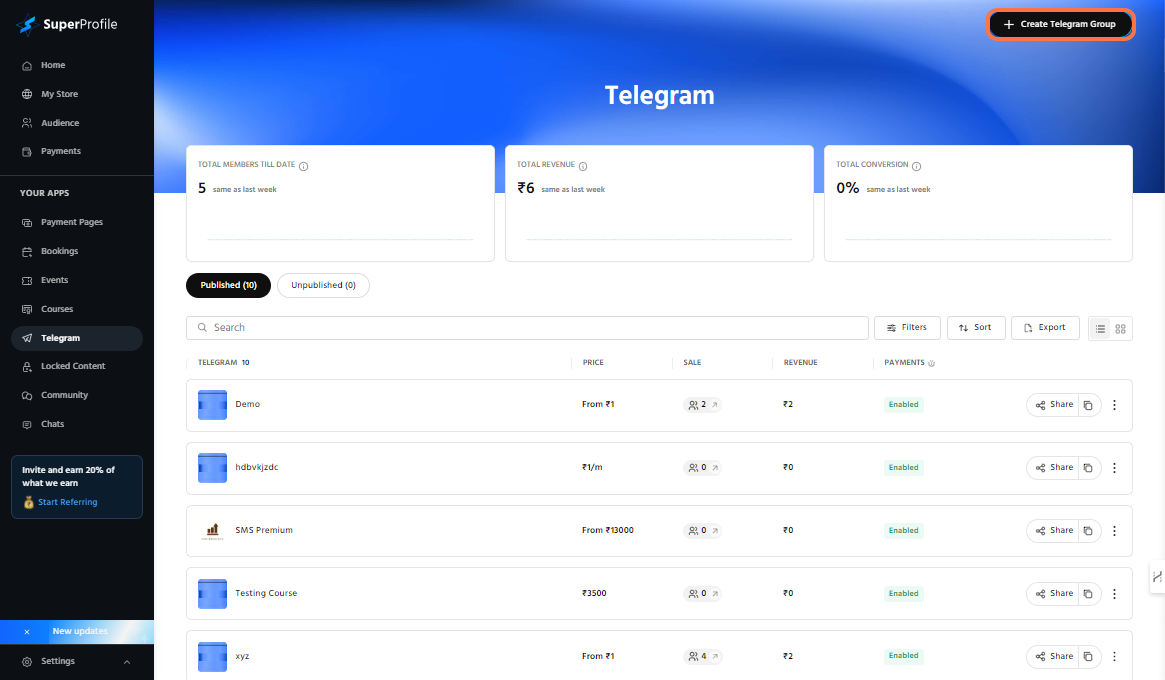This screenshot has width=1165, height=680.
Task: Open New updates banner
Action: point(80,632)
